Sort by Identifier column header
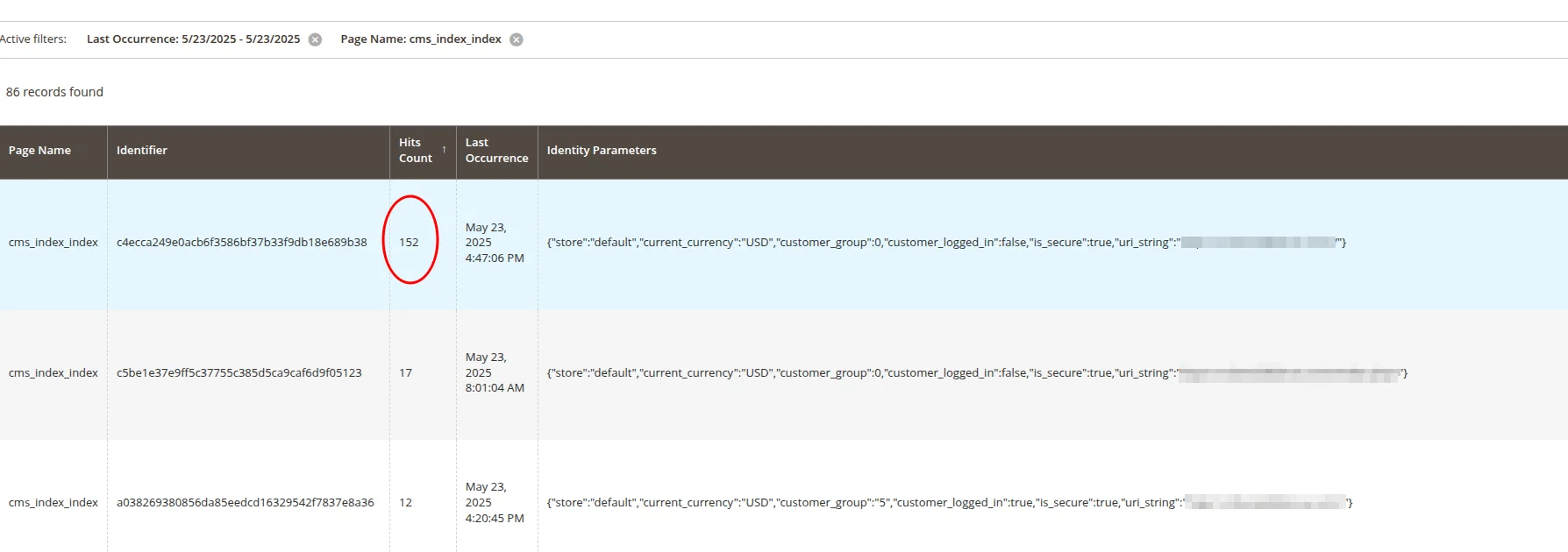Screen dimensions: 1568x552 pyautogui.click(x=248, y=151)
